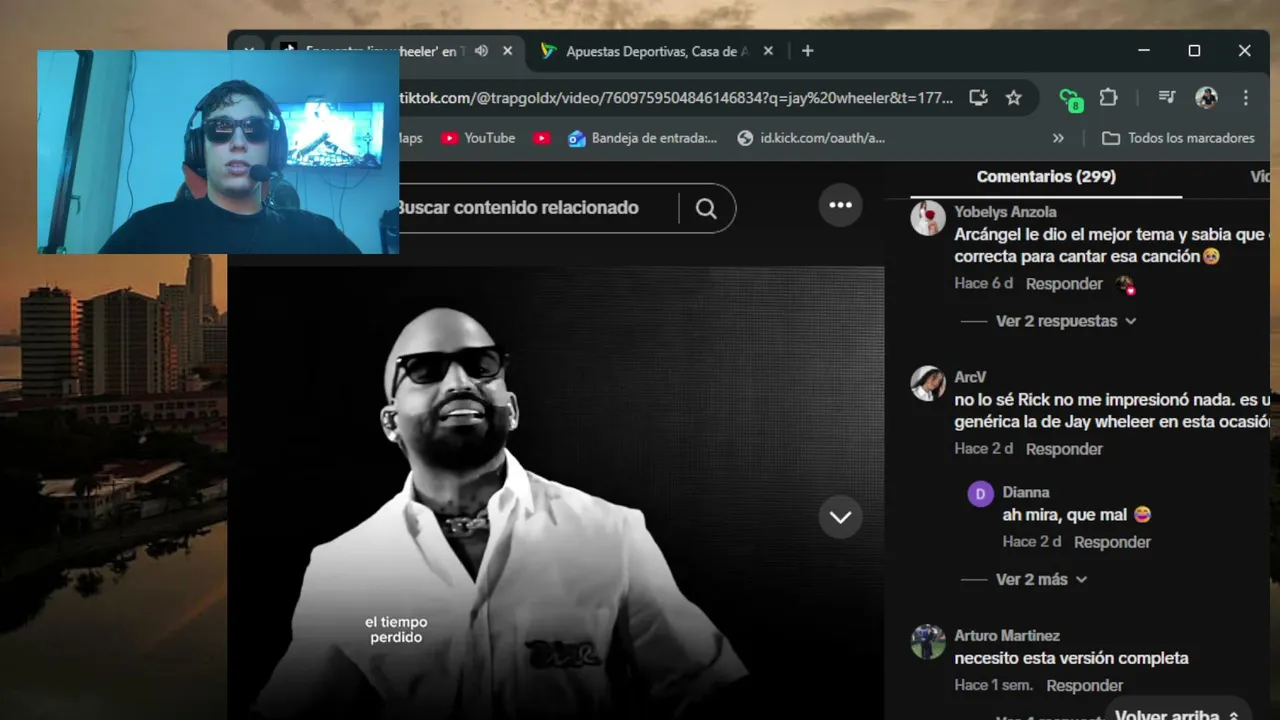
Task: Open Arturo Martinez's profile picture
Action: tap(928, 642)
